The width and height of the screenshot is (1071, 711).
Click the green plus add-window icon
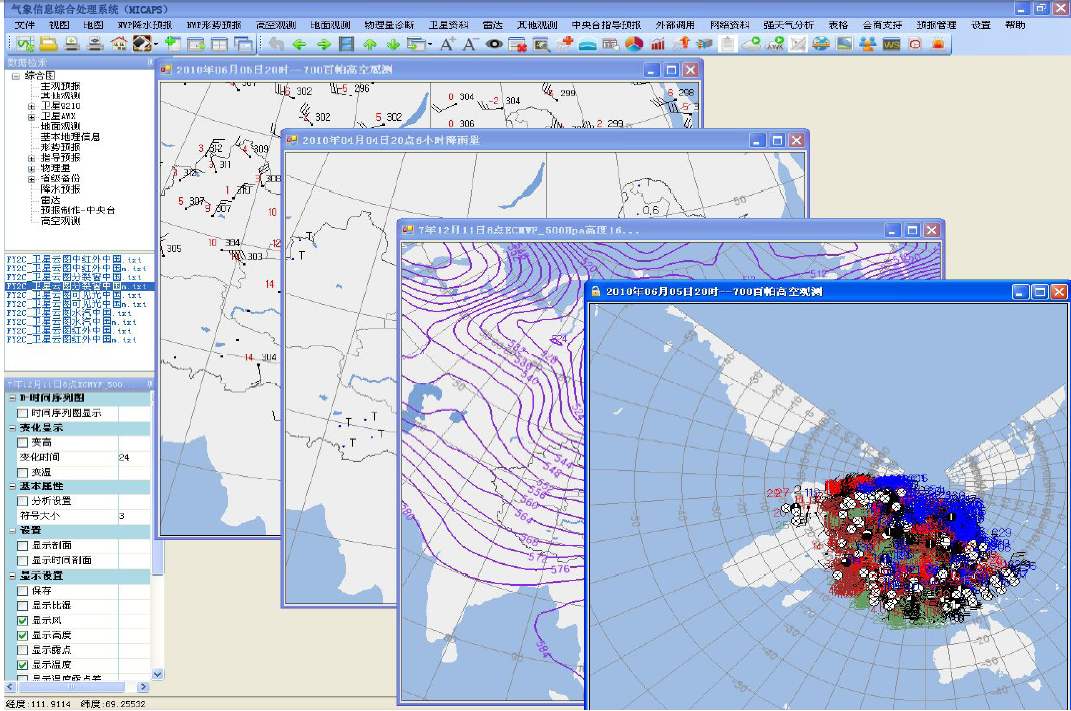(173, 44)
